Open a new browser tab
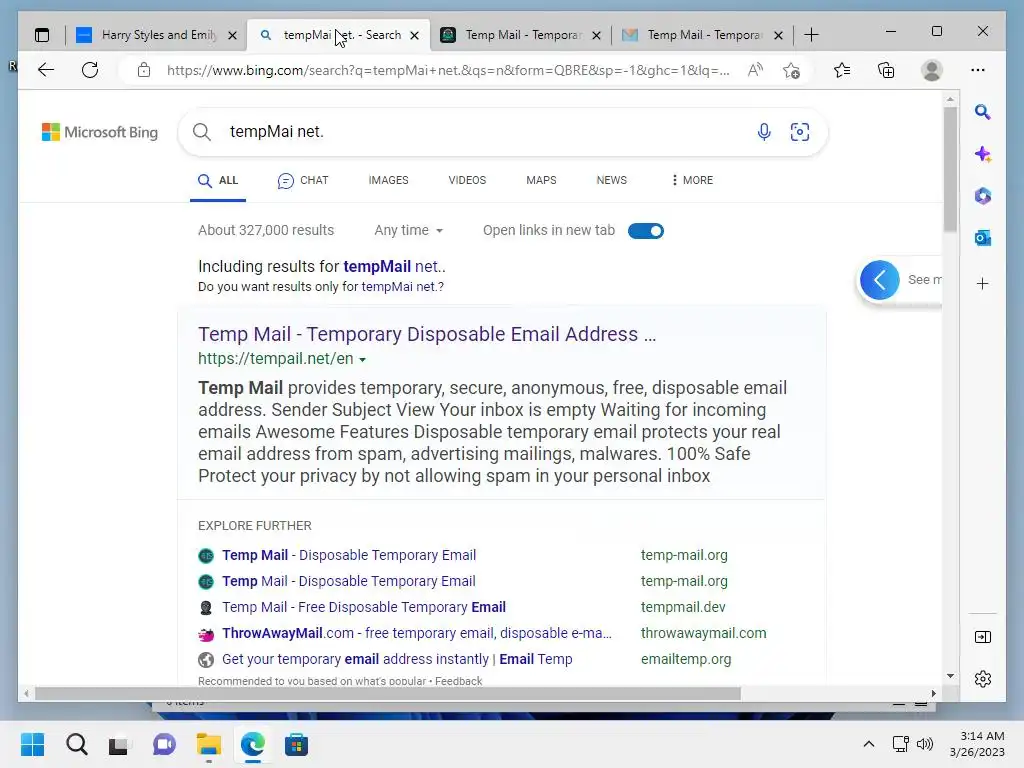1024x768 pixels. coord(811,35)
